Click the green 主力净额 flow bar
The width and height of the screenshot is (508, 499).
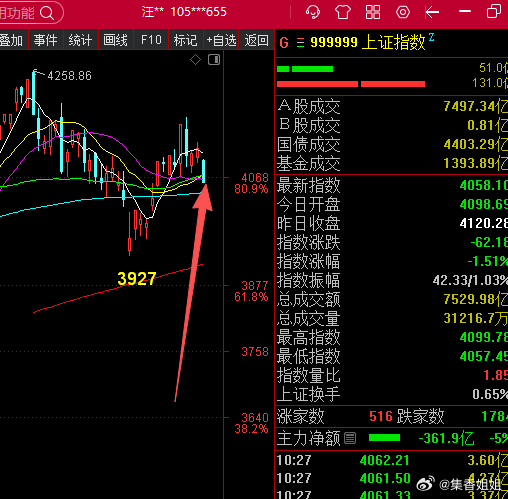tap(384, 438)
